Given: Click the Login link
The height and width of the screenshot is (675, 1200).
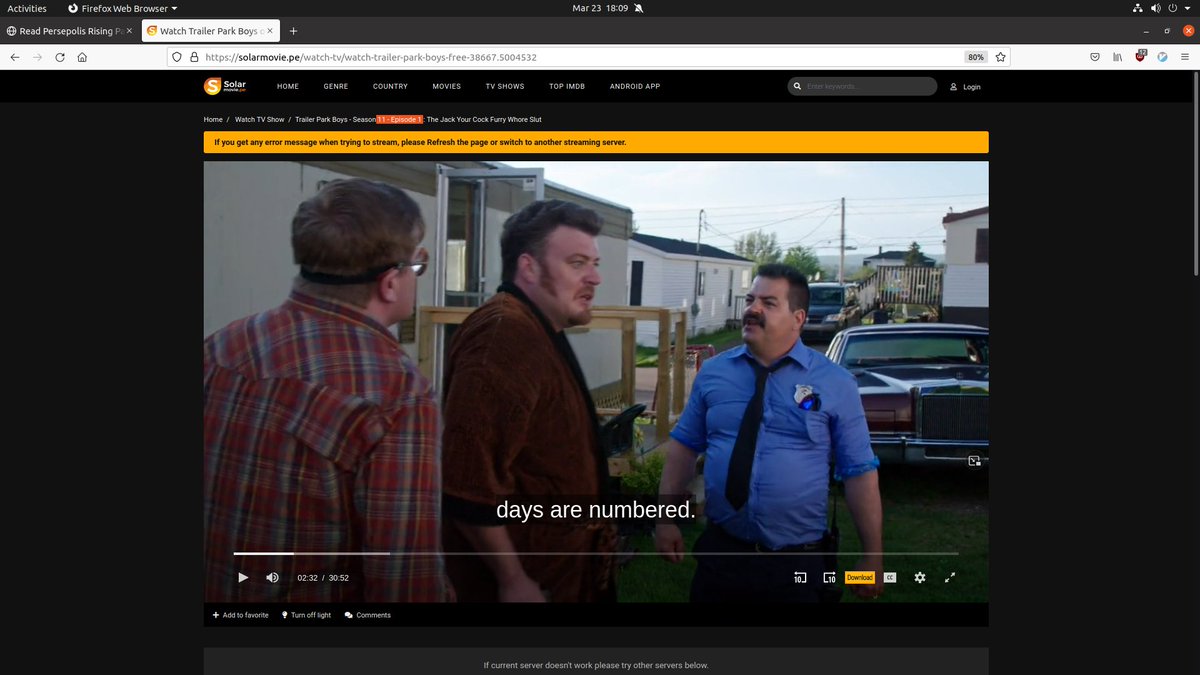Looking at the screenshot, I should [x=965, y=87].
